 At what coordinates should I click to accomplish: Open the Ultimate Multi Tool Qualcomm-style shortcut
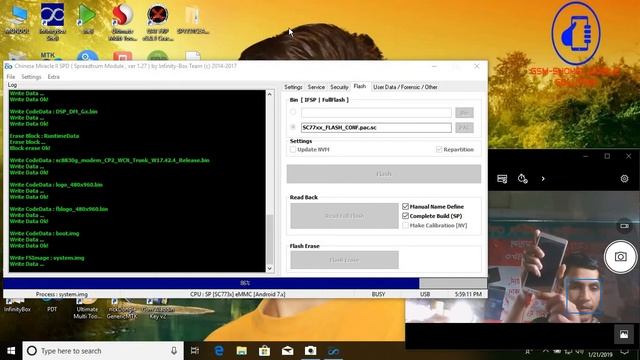pyautogui.click(x=122, y=22)
